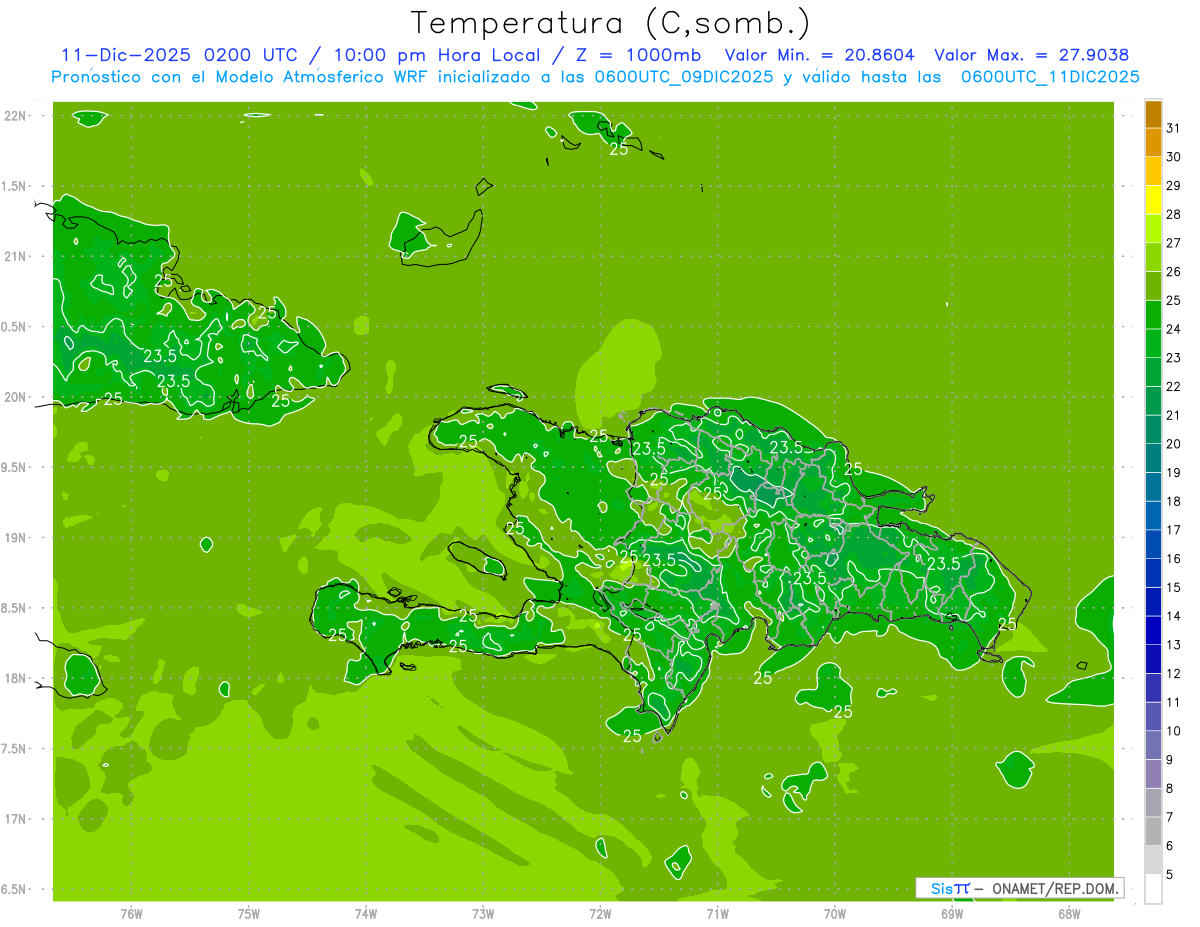This screenshot has width=1200, height=927.
Task: Click the "17N" latitude axis label
Action: (16, 819)
